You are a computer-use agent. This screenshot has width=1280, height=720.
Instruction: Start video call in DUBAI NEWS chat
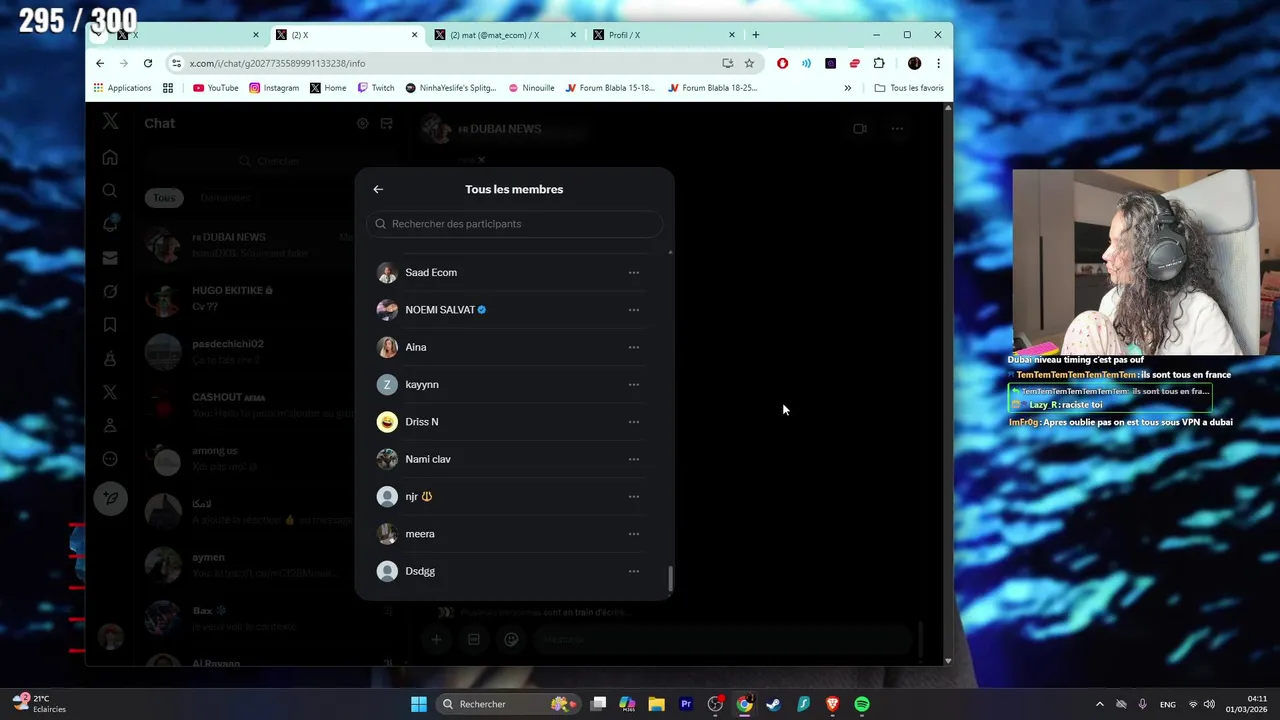pos(860,129)
